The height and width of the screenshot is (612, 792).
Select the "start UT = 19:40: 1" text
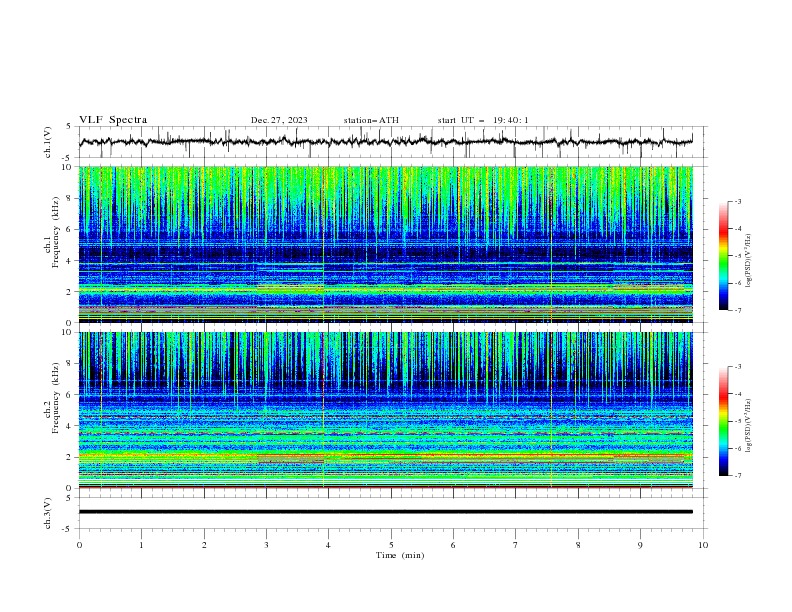(x=483, y=120)
